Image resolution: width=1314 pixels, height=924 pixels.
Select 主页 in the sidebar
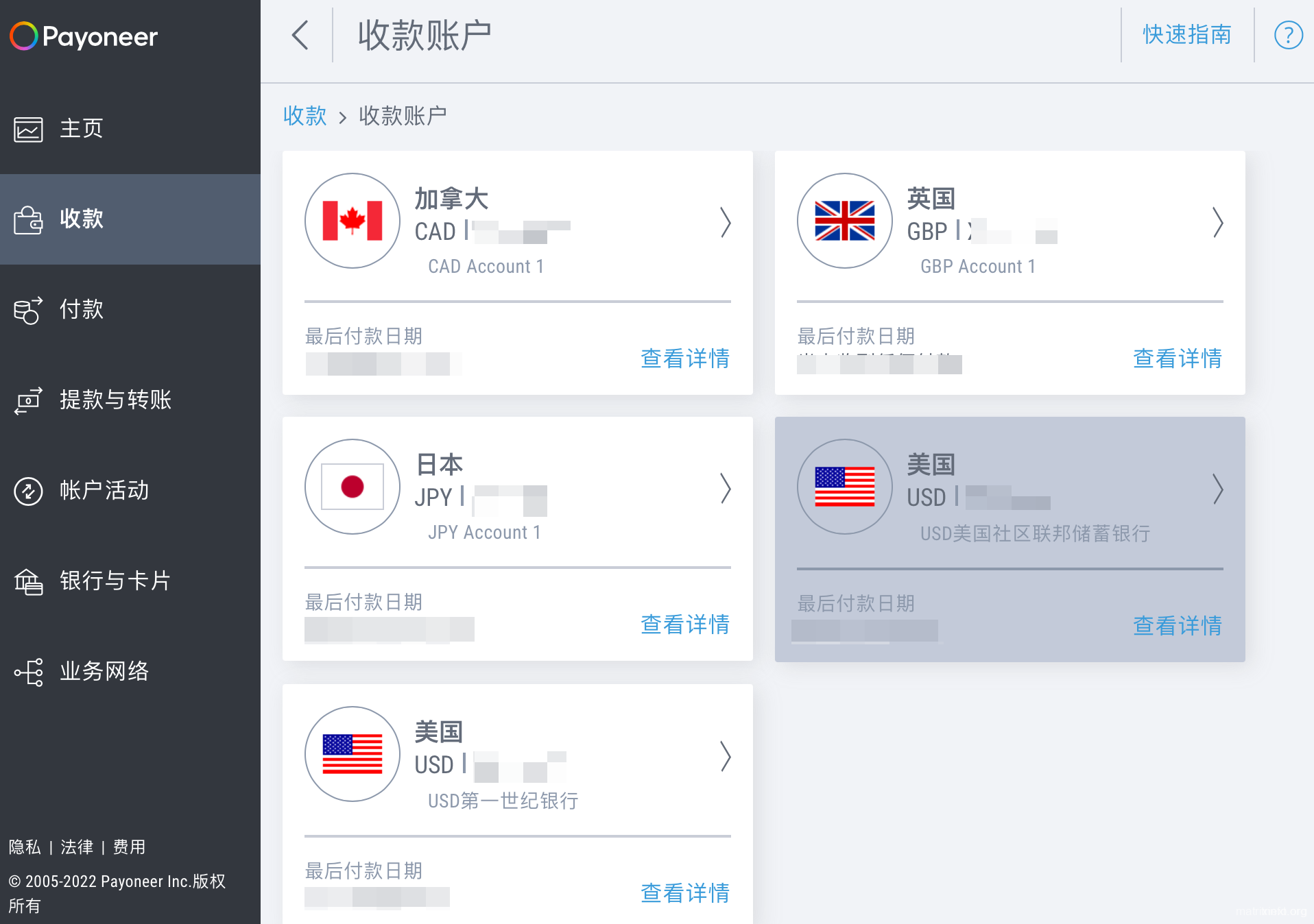point(130,129)
